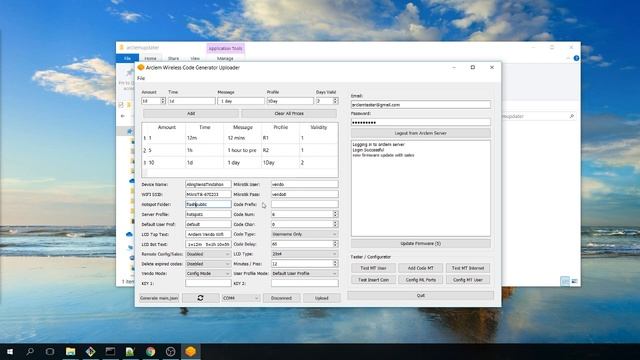Click the Password input field
The width and height of the screenshot is (640, 360).
pyautogui.click(x=420, y=122)
